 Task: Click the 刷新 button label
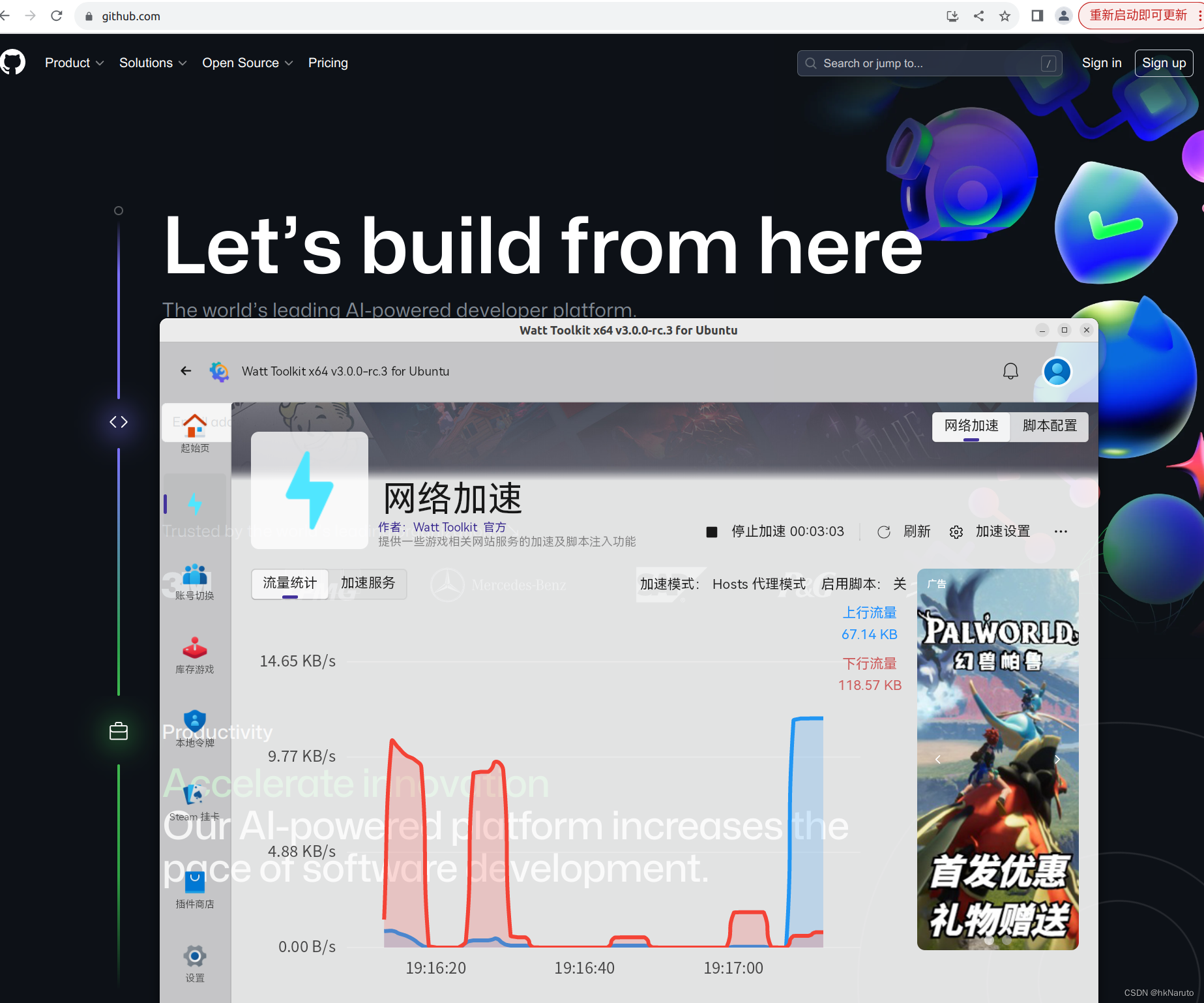[917, 531]
